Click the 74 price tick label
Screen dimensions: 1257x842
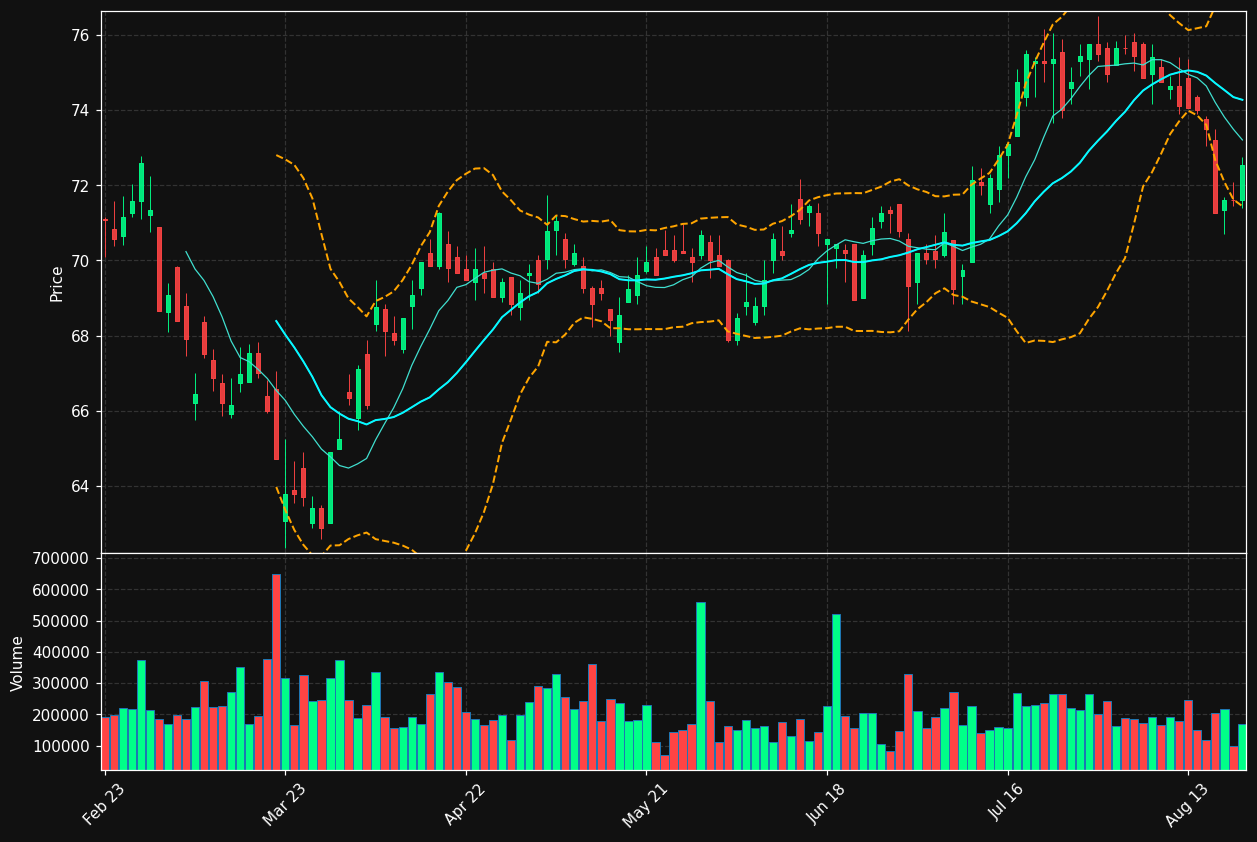80,111
